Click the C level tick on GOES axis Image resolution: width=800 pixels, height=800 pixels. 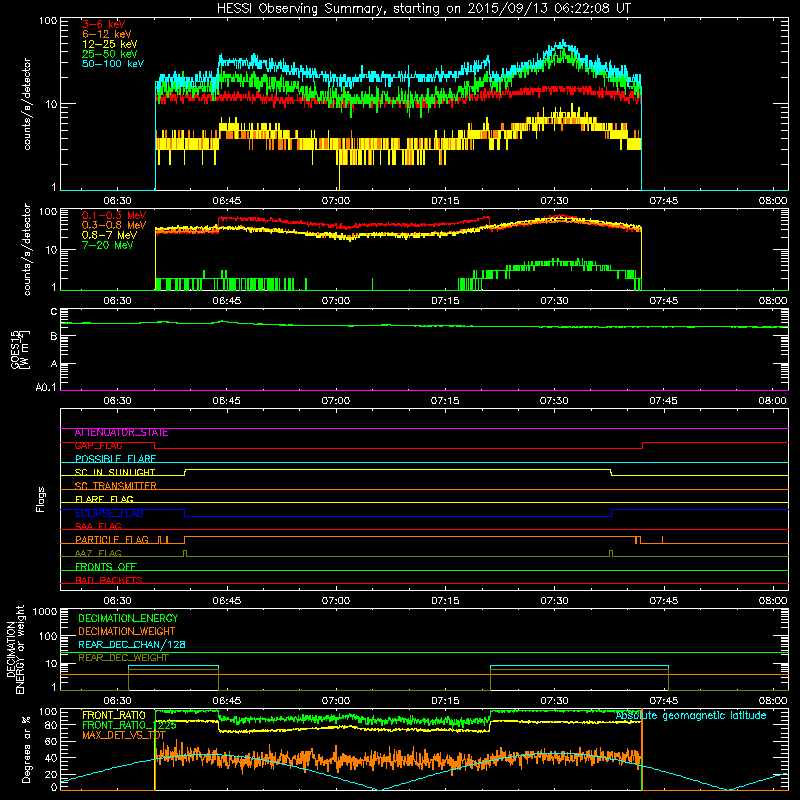54,312
